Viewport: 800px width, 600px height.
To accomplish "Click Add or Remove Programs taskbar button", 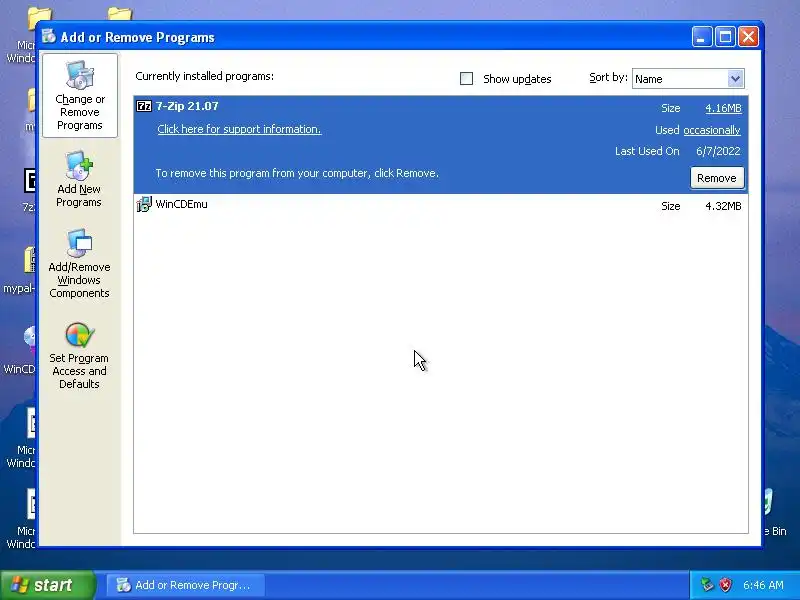I will [x=186, y=585].
